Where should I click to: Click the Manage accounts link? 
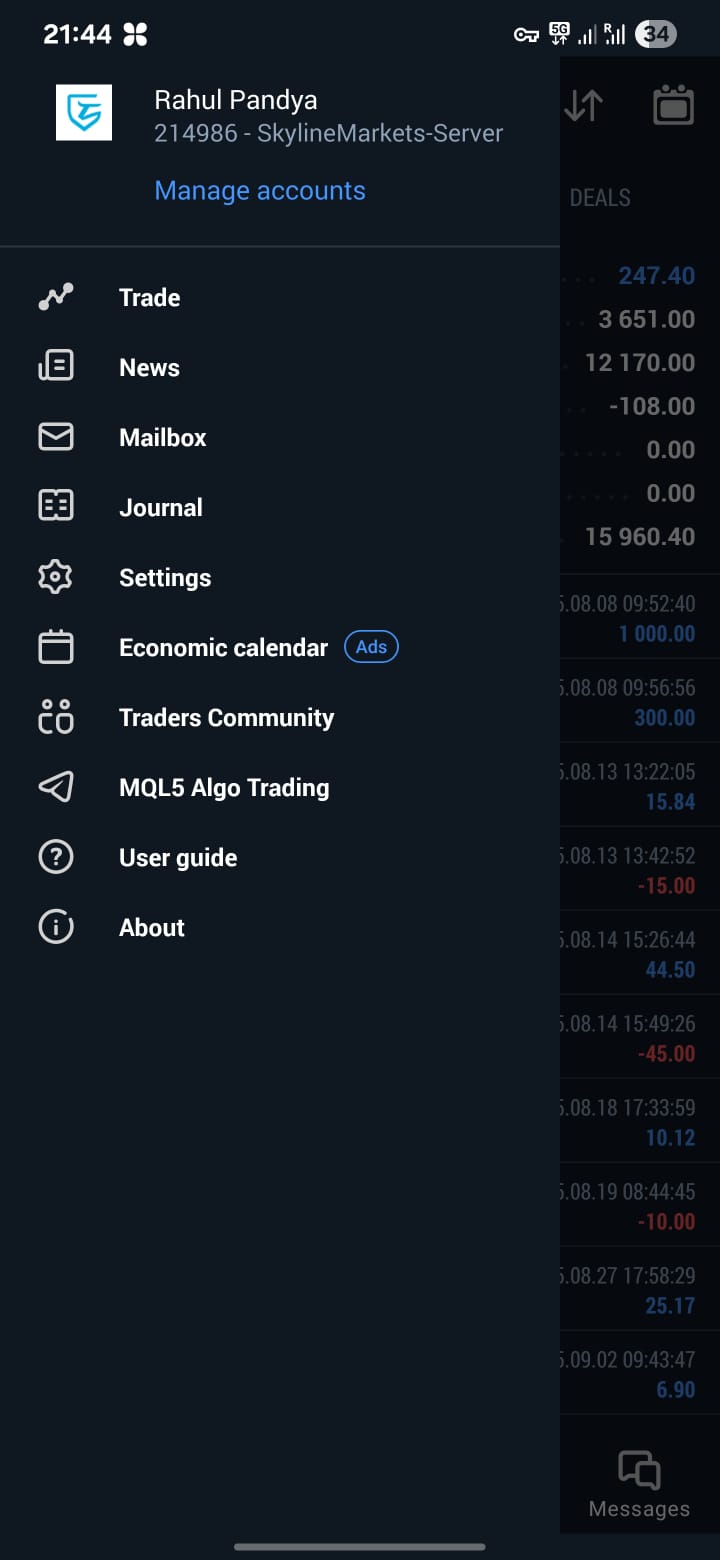click(260, 191)
